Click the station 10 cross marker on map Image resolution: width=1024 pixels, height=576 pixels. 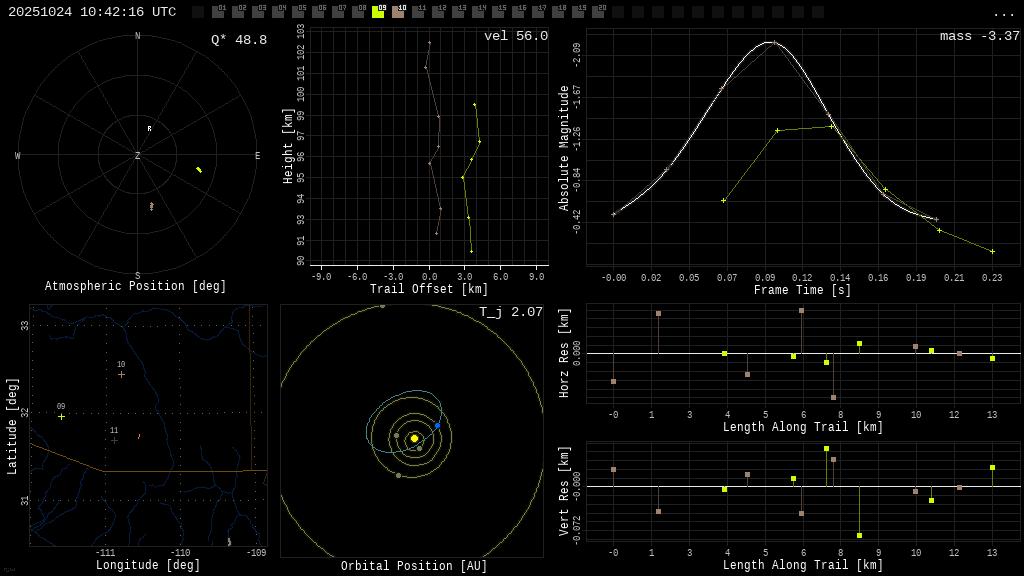121,374
